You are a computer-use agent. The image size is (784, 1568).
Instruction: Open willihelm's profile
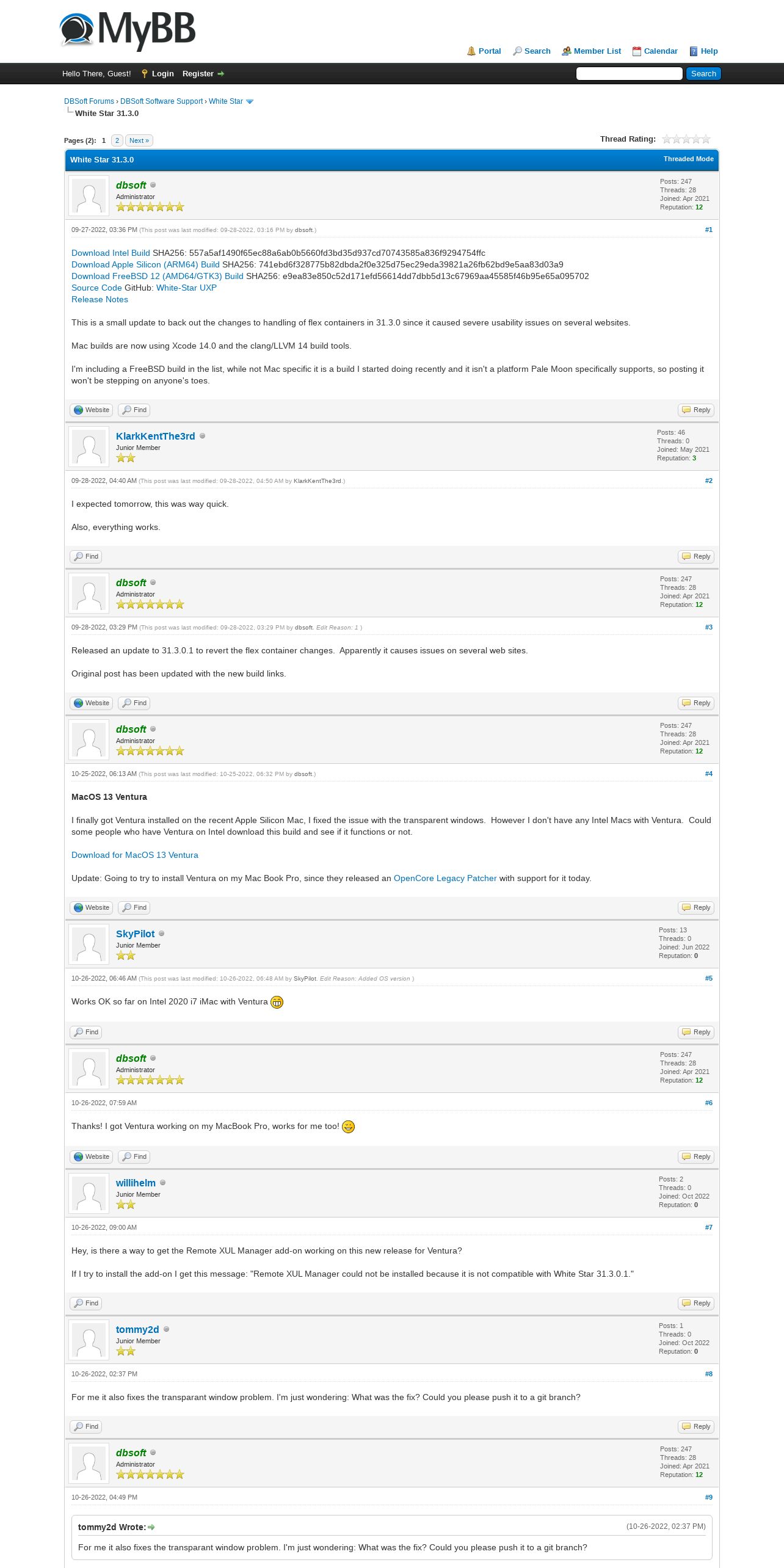136,1183
